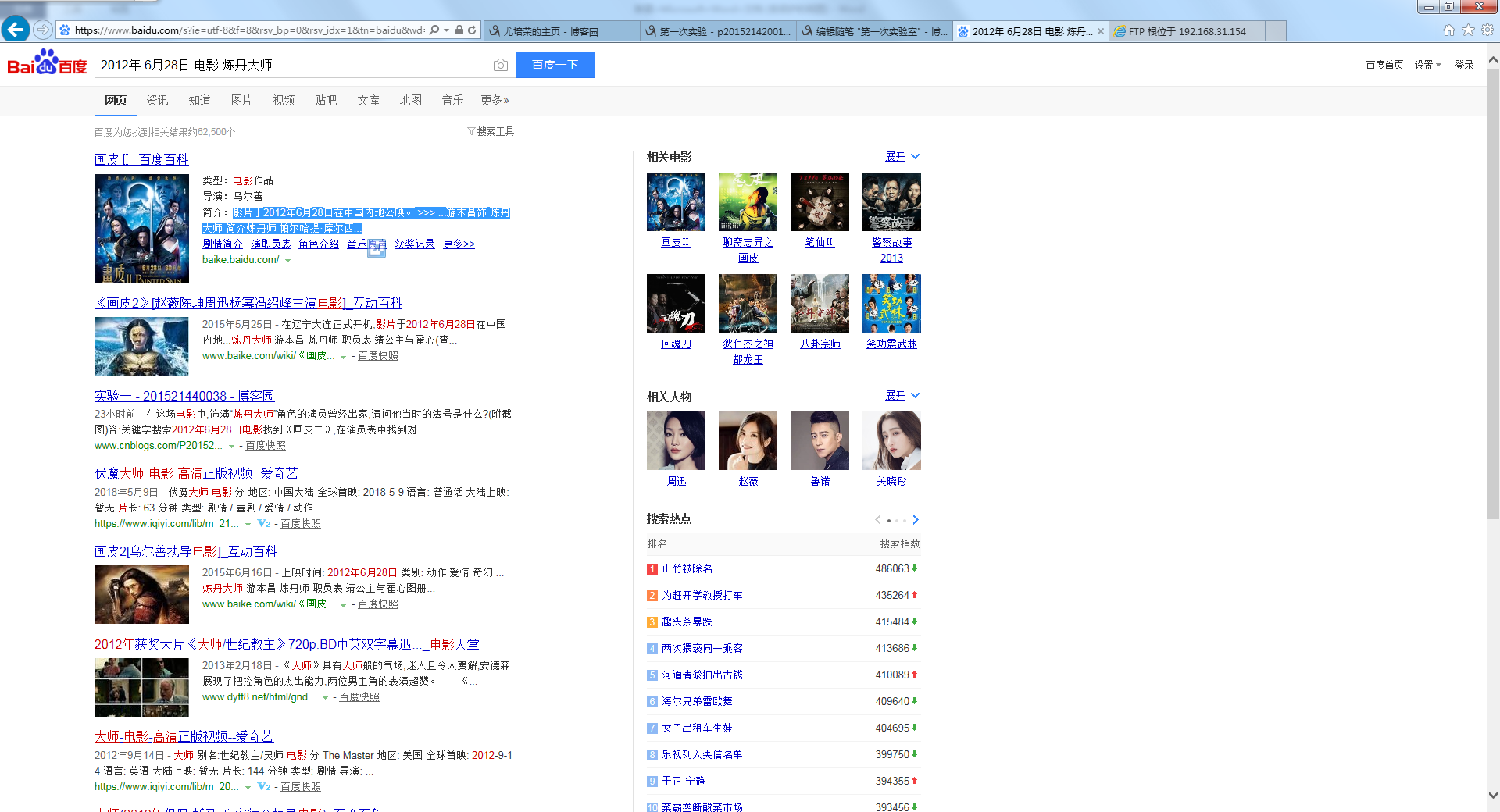This screenshot has width=1500, height=812.
Task: Click the search query input field
Action: (294, 65)
